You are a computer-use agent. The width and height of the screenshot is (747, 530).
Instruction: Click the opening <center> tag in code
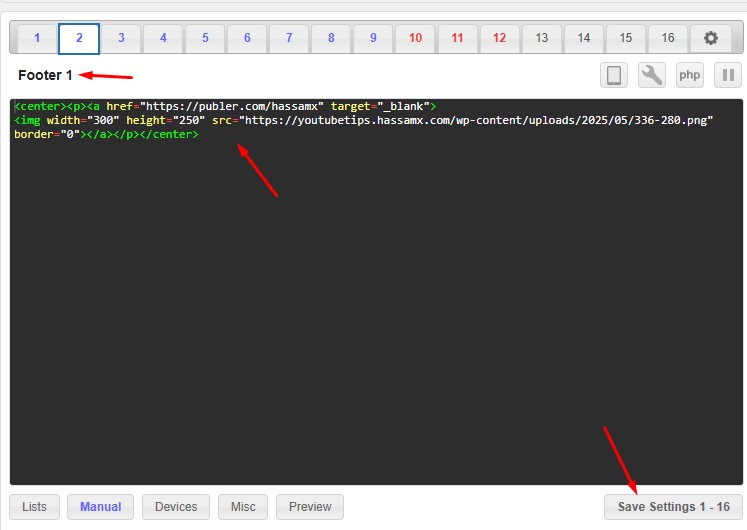(40, 106)
